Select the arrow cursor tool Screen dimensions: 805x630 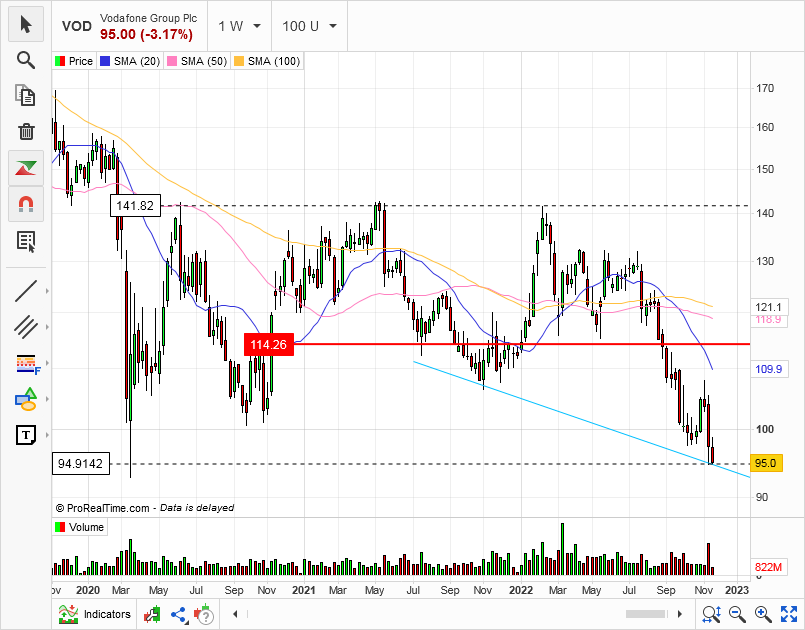(26, 24)
